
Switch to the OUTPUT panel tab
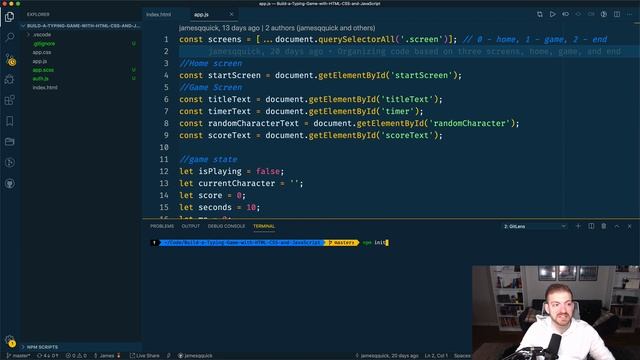click(191, 226)
